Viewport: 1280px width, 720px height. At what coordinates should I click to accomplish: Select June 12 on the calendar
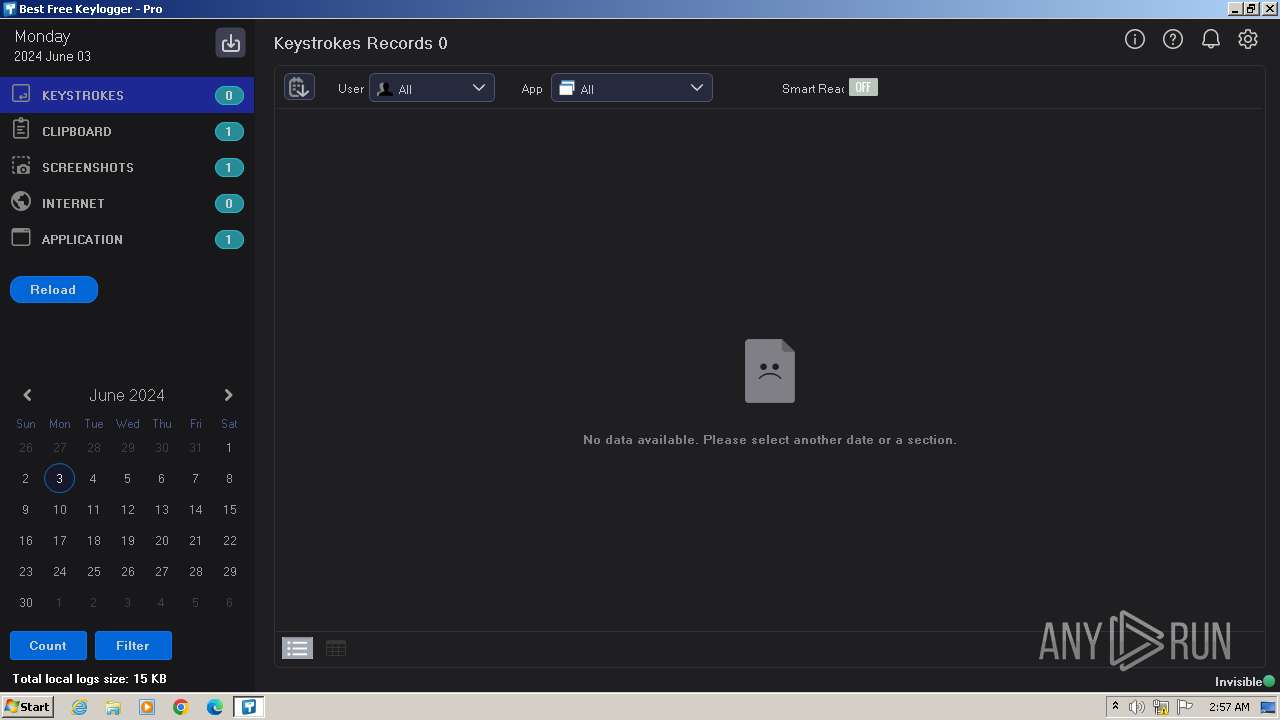coord(127,509)
